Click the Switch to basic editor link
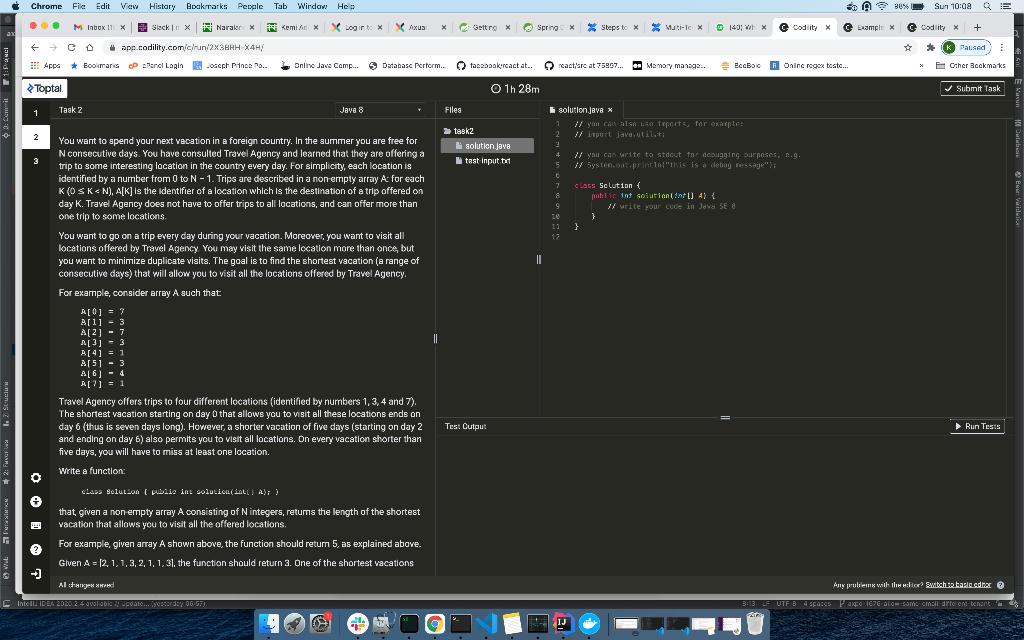Image resolution: width=1024 pixels, height=640 pixels. [958, 583]
